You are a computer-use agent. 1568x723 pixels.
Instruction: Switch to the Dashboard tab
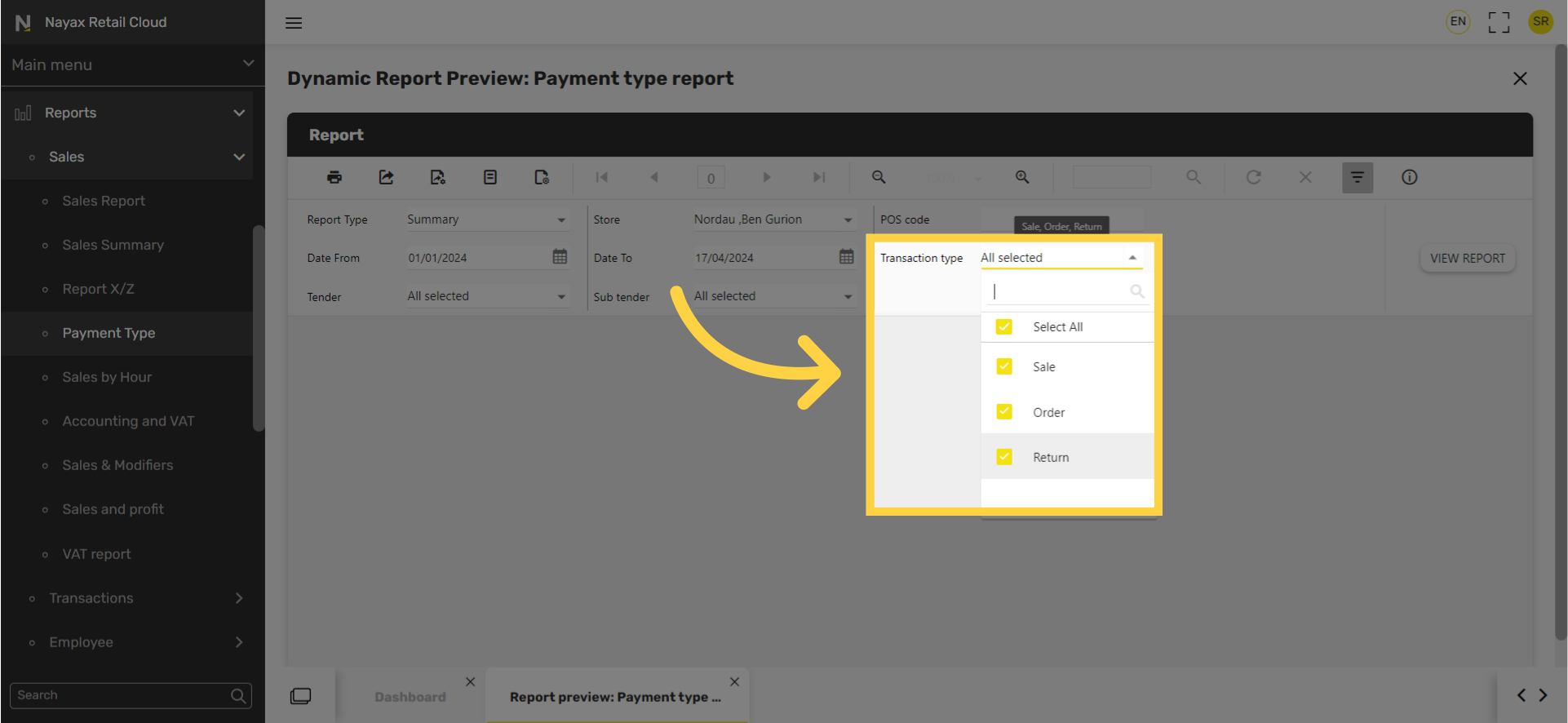[410, 697]
